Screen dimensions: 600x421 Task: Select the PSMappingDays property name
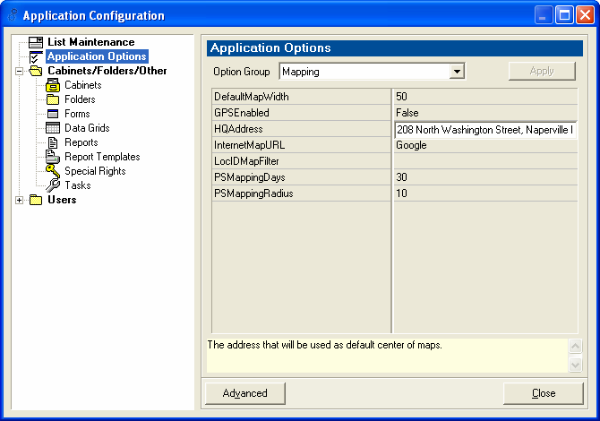[249, 177]
